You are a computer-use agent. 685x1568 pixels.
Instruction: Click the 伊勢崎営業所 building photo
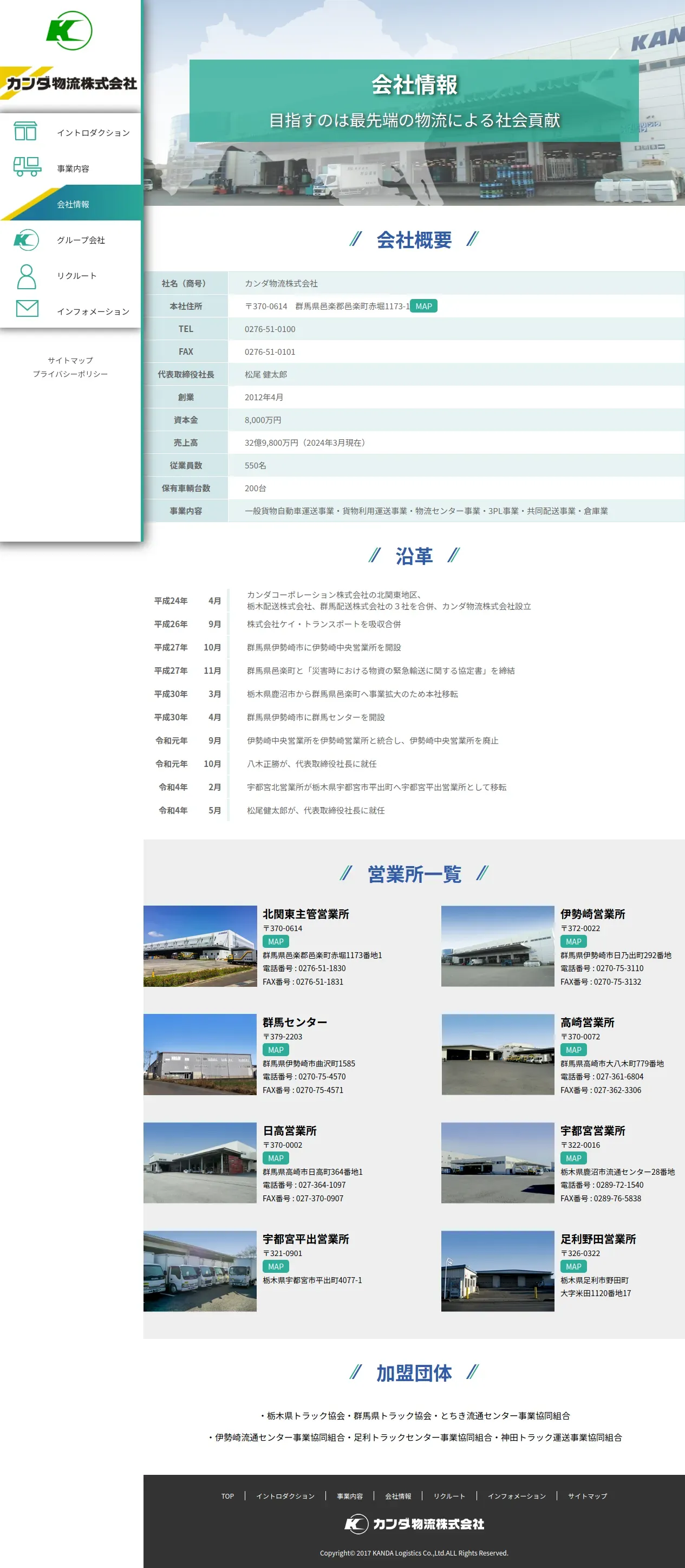[498, 946]
